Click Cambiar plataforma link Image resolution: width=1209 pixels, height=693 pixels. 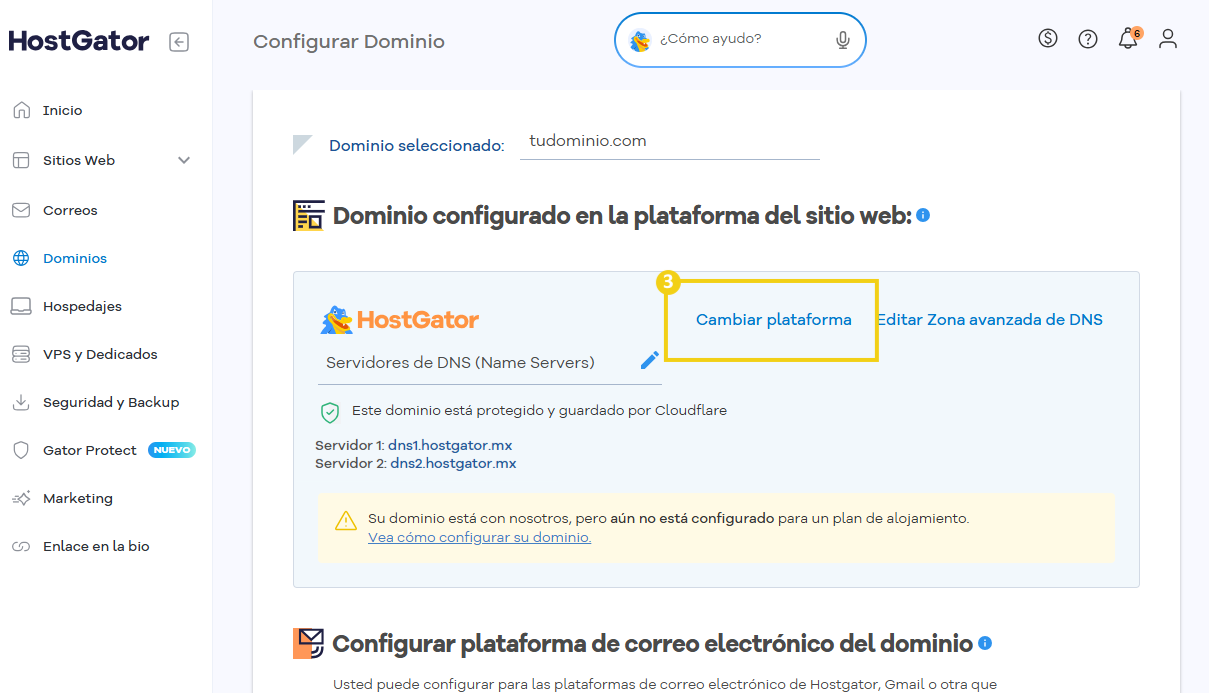tap(774, 320)
